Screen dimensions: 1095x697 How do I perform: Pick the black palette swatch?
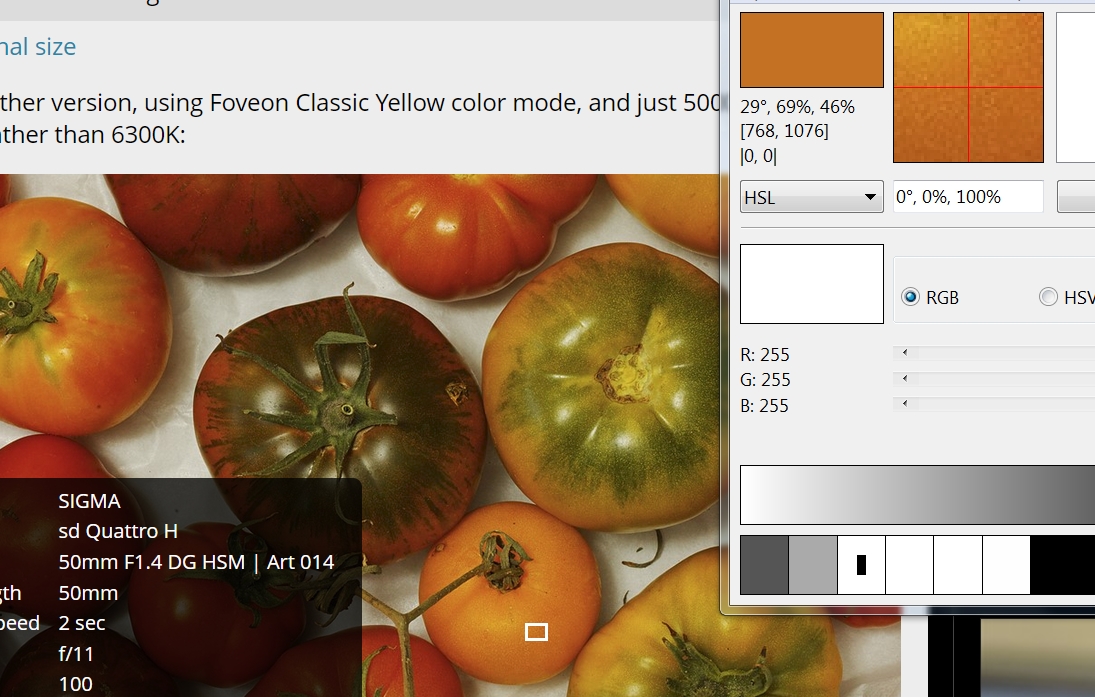pos(1062,565)
